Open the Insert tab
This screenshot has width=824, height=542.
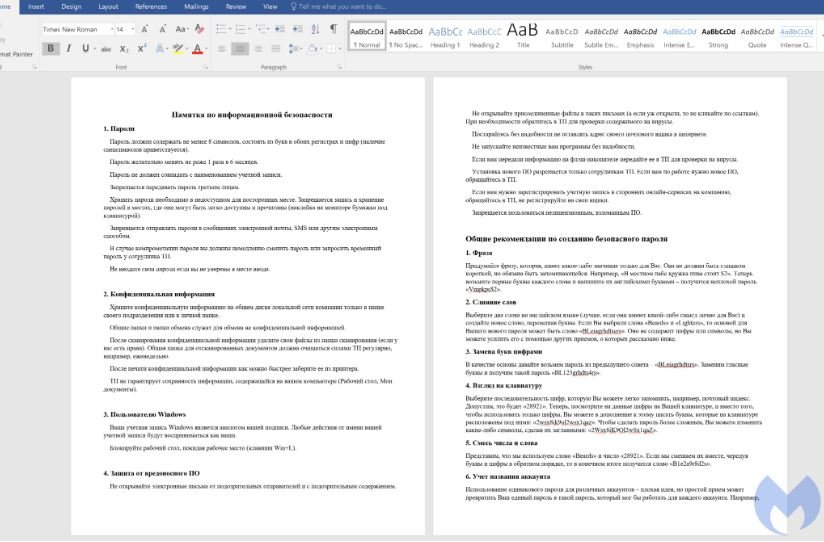(x=36, y=6)
